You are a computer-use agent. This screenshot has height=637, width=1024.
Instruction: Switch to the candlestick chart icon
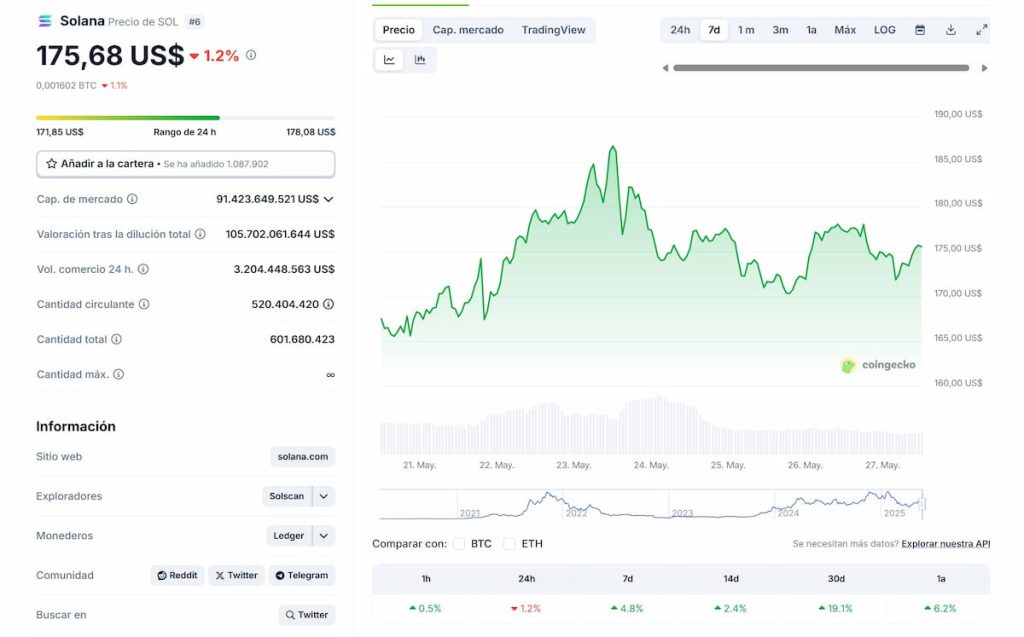[420, 60]
